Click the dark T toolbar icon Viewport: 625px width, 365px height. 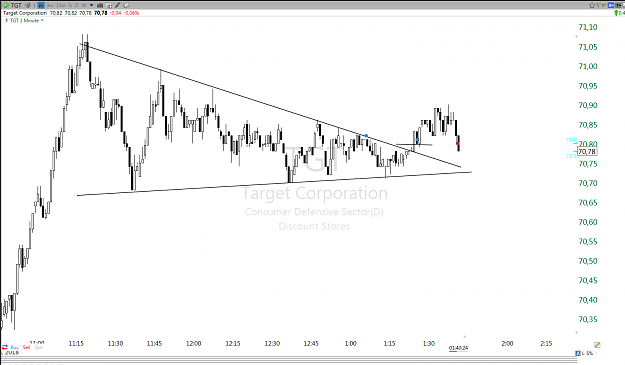[618, 5]
